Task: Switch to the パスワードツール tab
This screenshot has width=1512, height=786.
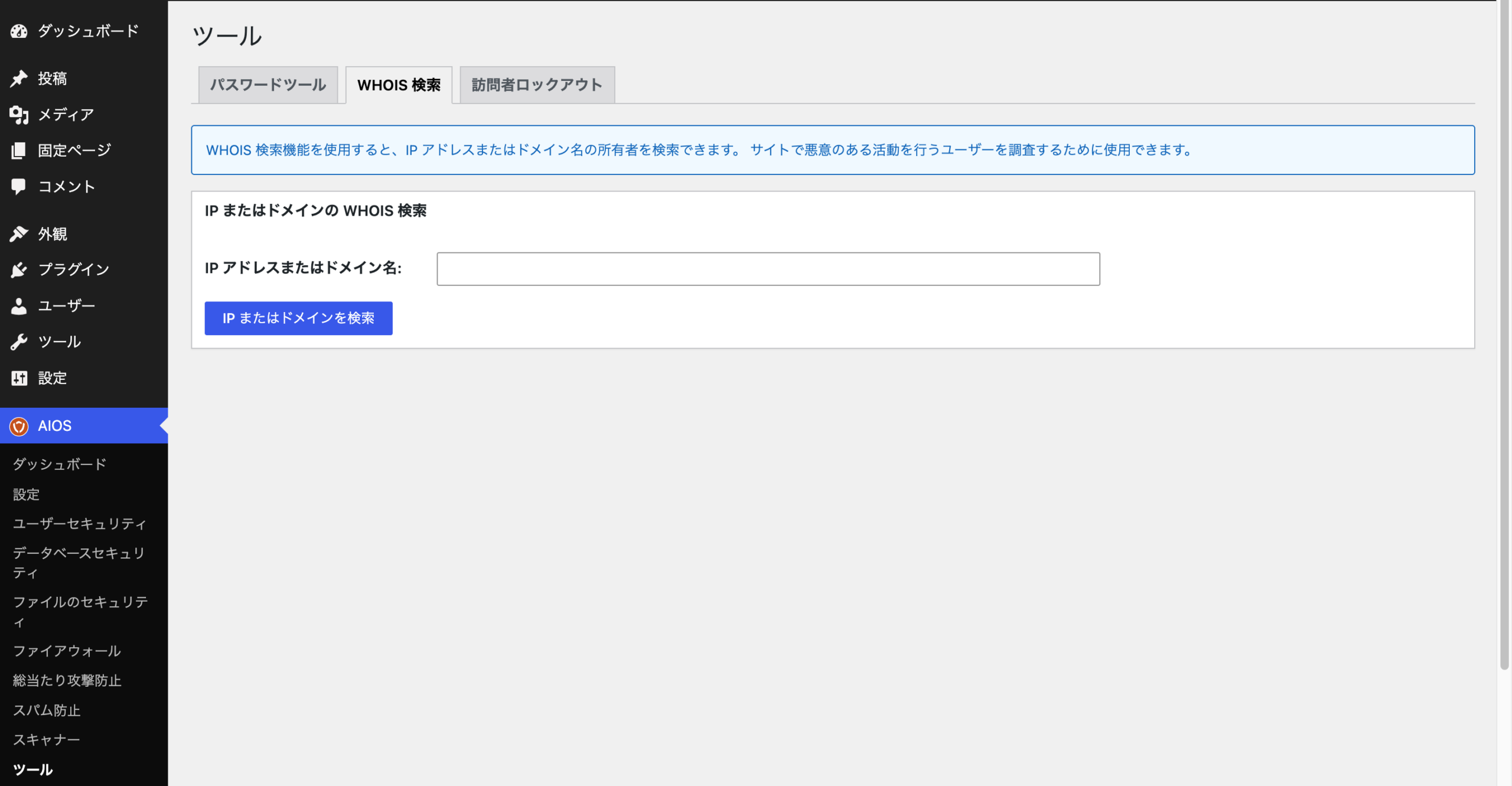Action: tap(268, 85)
